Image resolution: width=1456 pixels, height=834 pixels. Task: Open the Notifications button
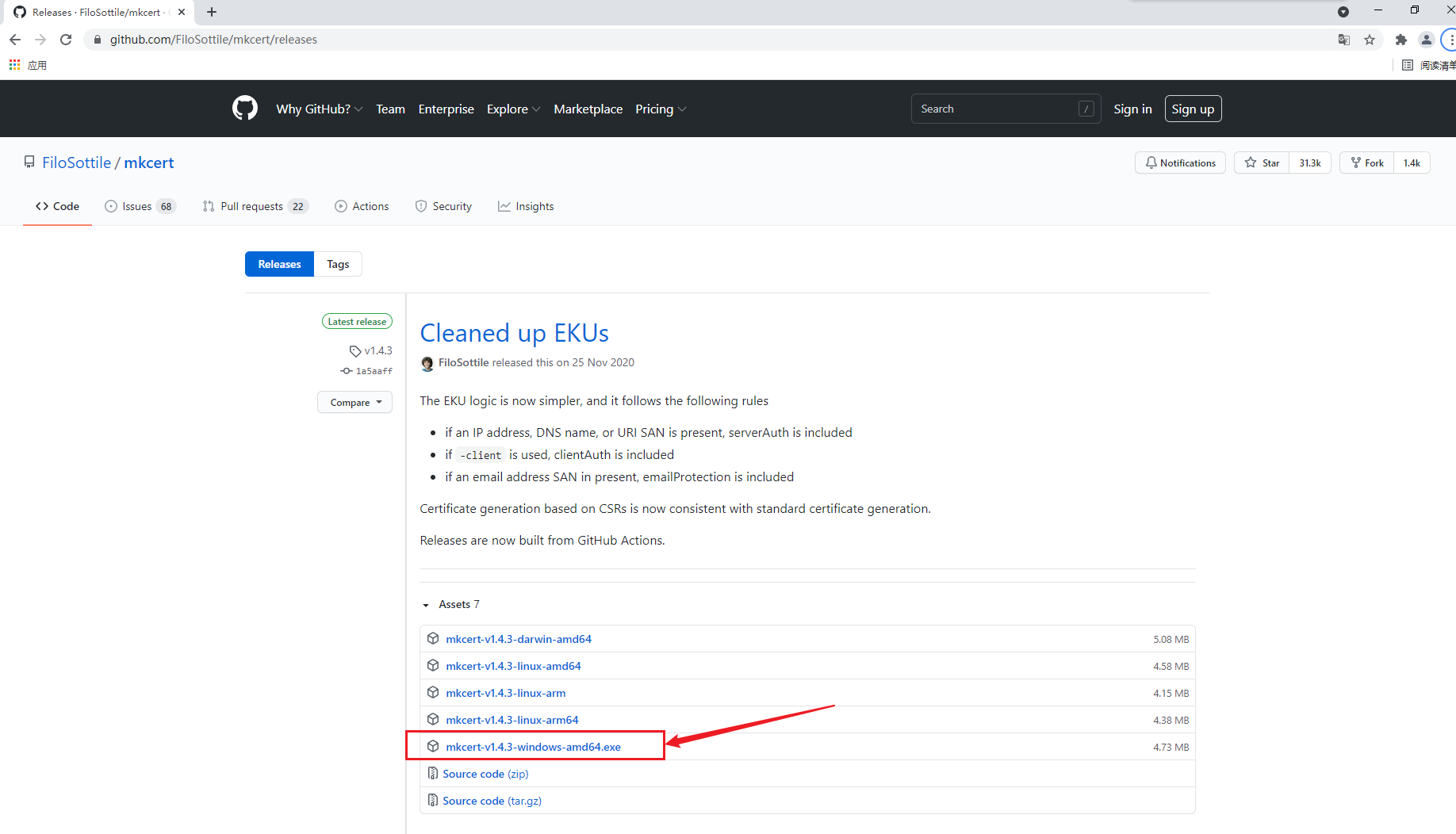point(1180,163)
